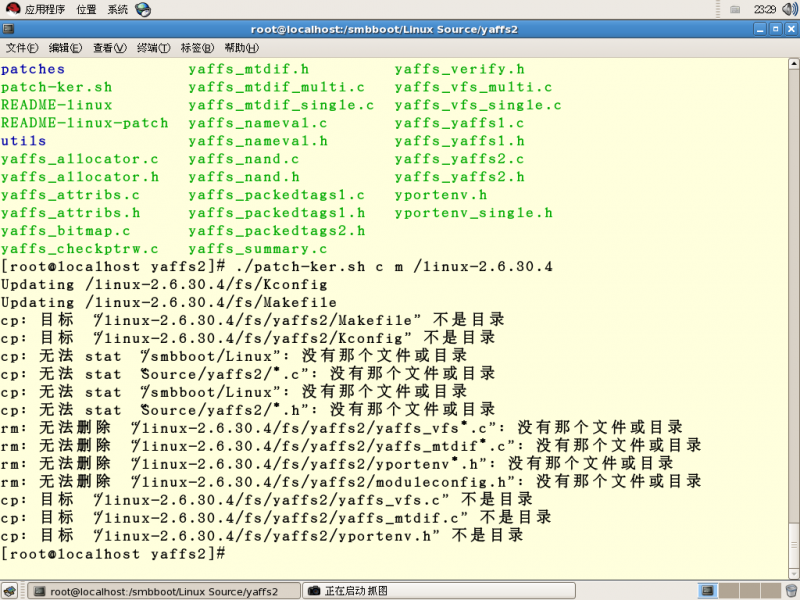
Task: Click the volume speaker icon
Action: pyautogui.click(x=787, y=9)
